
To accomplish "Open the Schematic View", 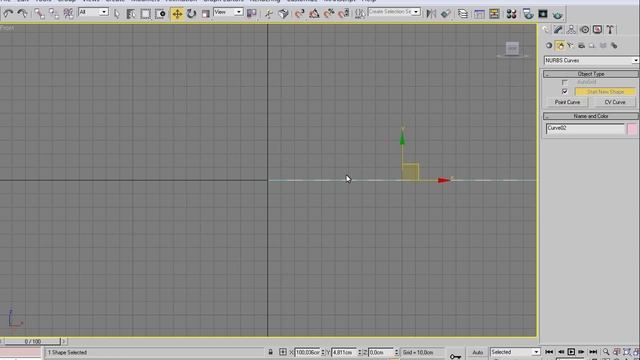I will [494, 14].
